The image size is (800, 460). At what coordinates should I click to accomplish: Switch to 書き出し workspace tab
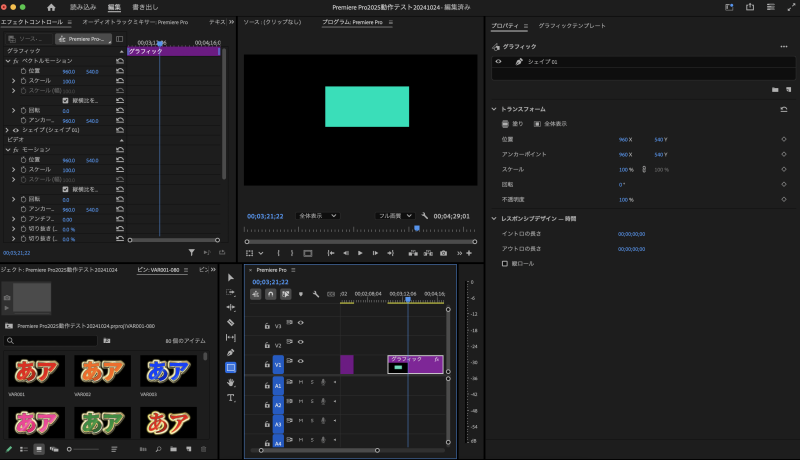[145, 7]
